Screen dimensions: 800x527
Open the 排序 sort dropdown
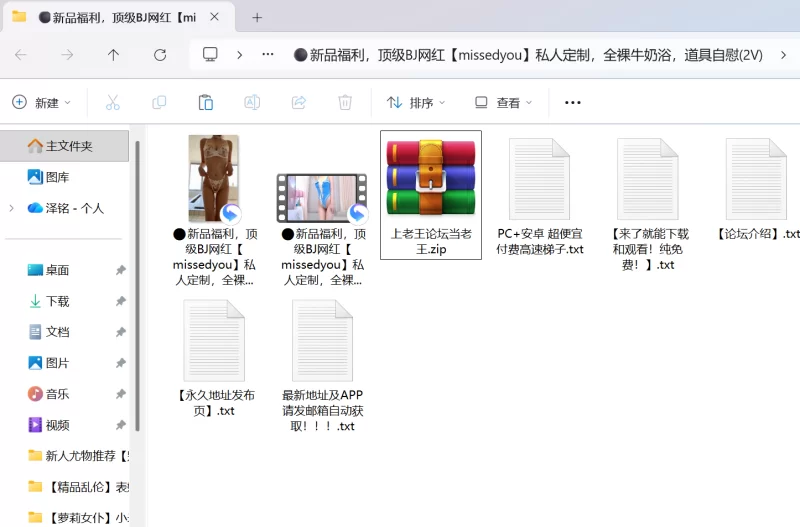click(416, 102)
